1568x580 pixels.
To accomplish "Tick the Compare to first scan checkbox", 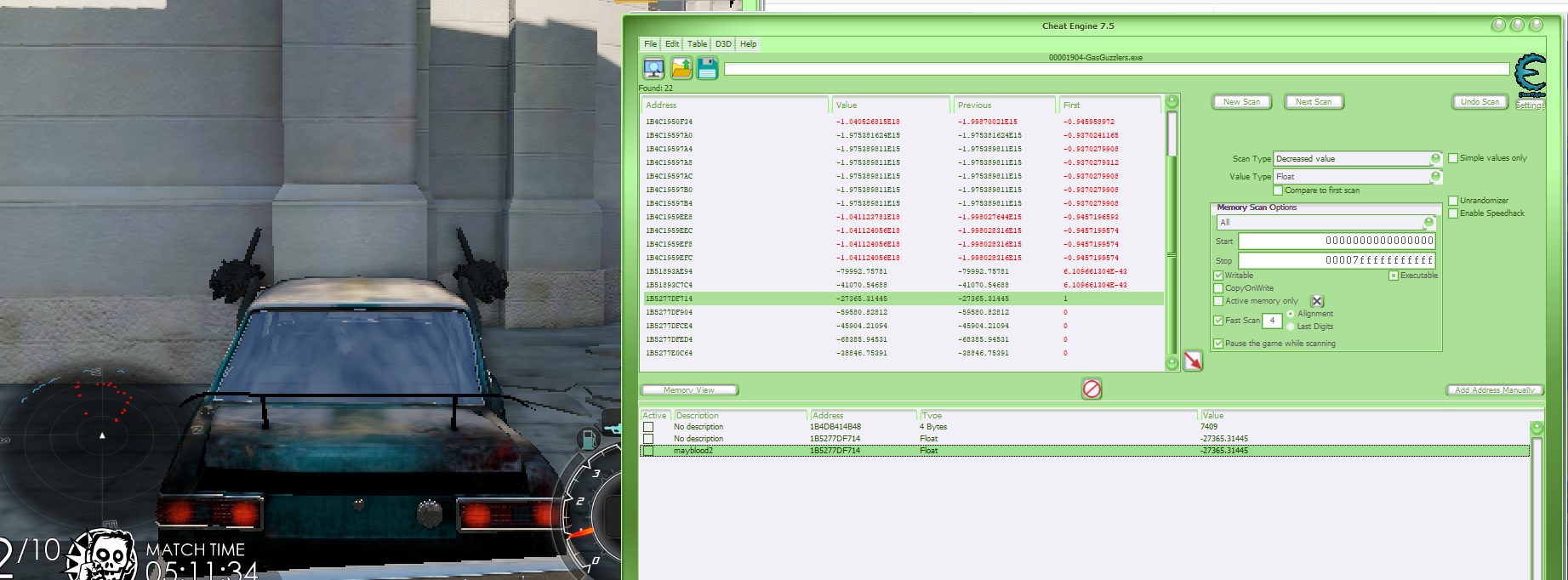I will point(1279,190).
